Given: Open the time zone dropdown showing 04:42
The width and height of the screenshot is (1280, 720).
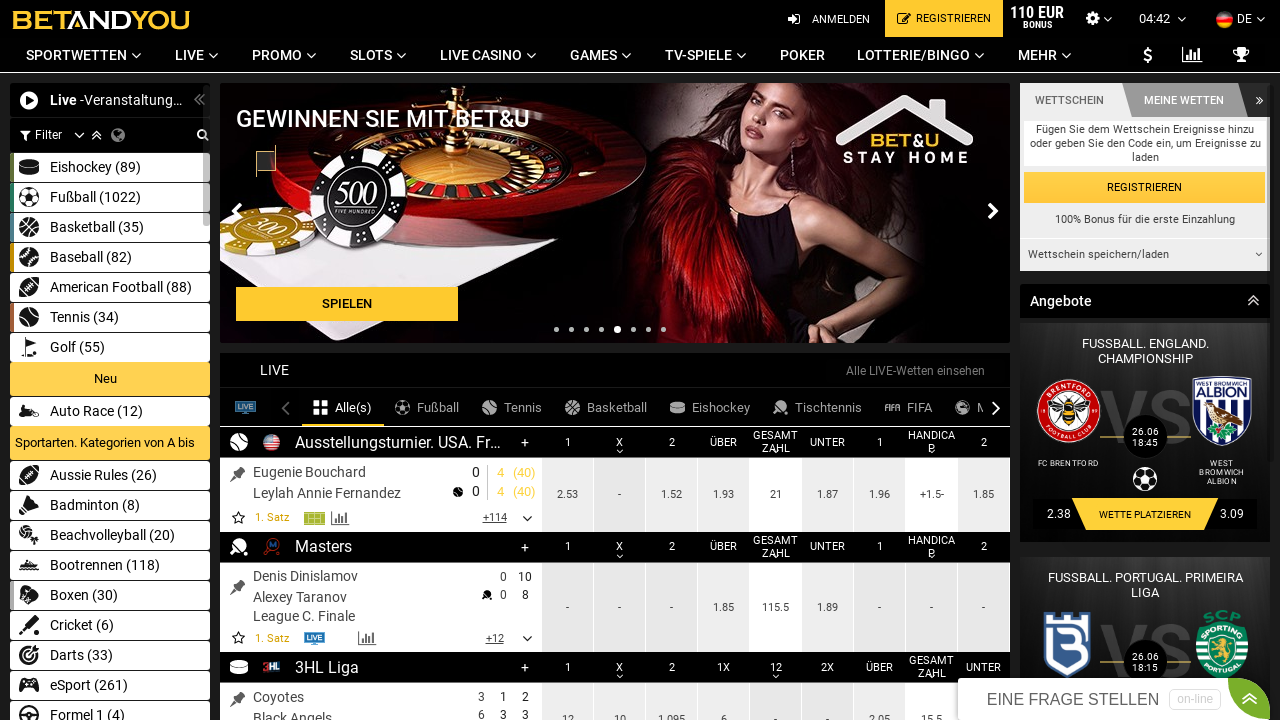Looking at the screenshot, I should click(x=1162, y=19).
